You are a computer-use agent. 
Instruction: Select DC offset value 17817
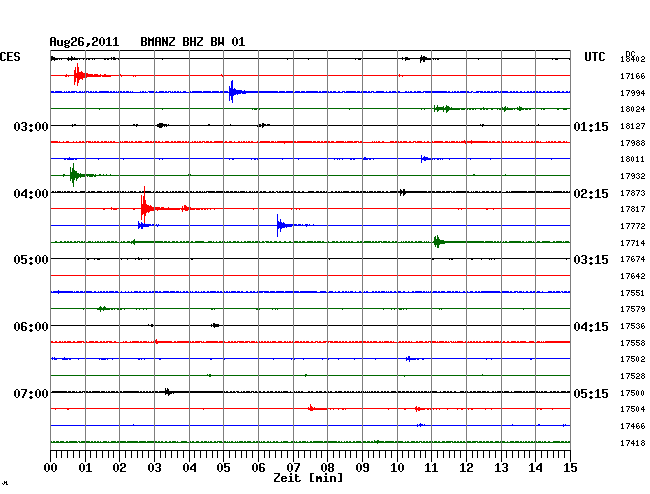633,209
